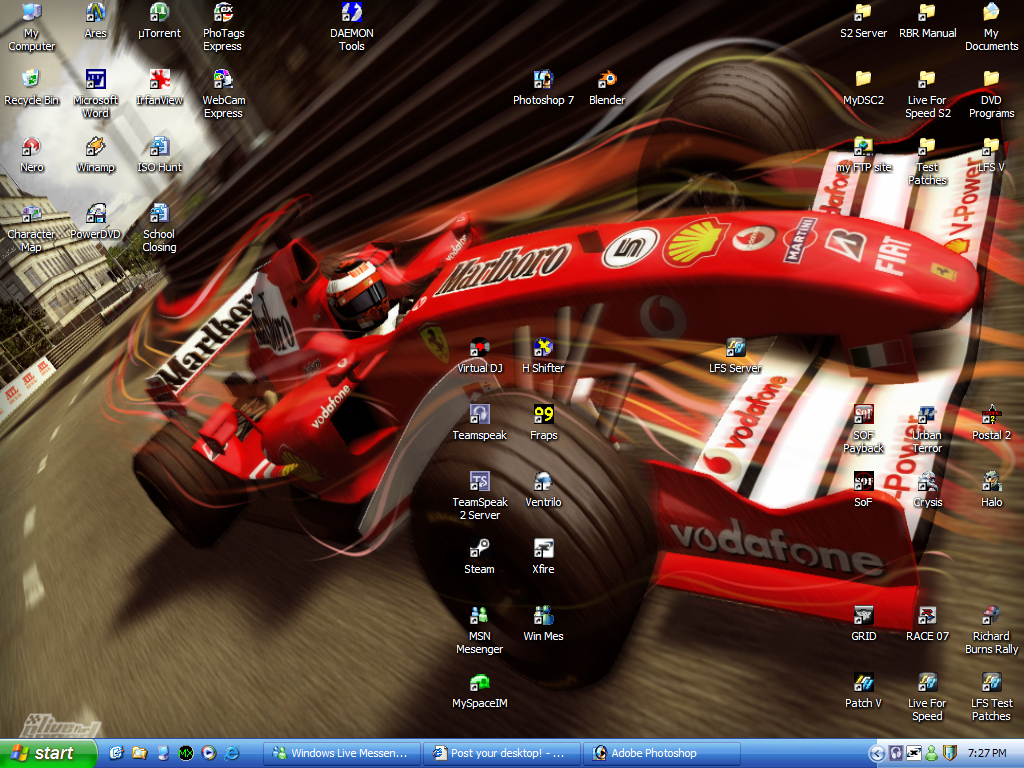Click the security shield tray icon
The height and width of the screenshot is (768, 1024).
(x=950, y=754)
